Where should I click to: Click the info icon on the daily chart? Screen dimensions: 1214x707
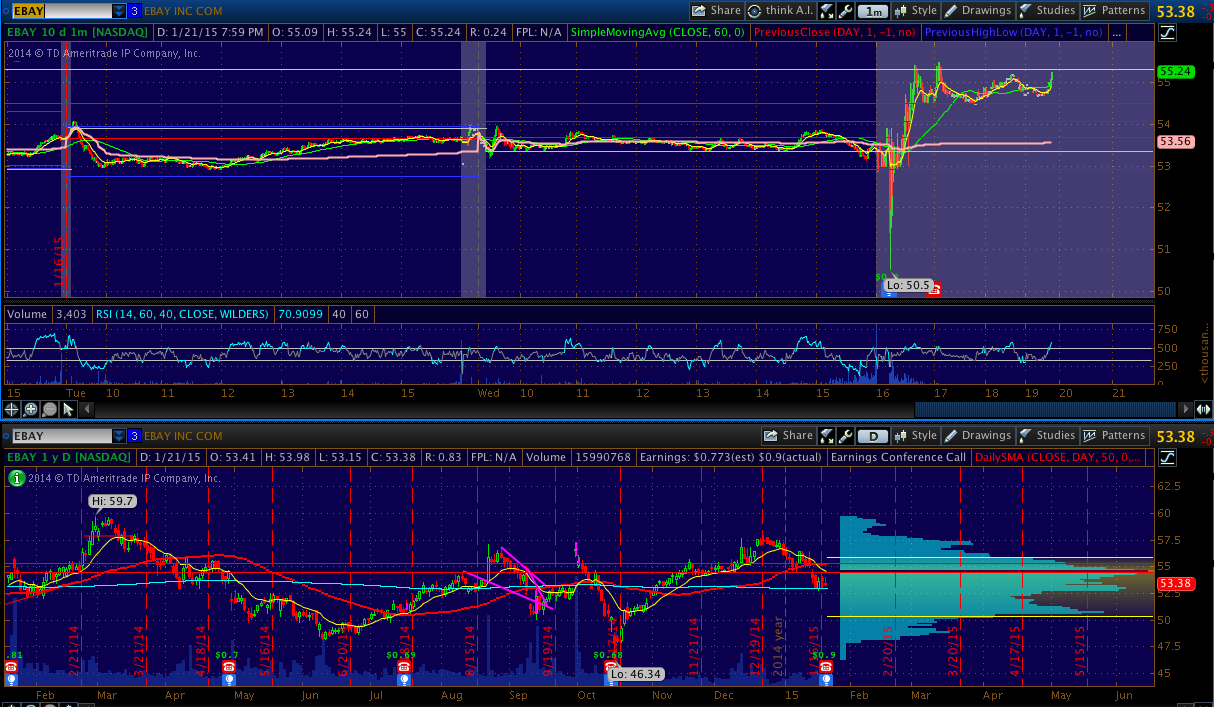[14, 478]
